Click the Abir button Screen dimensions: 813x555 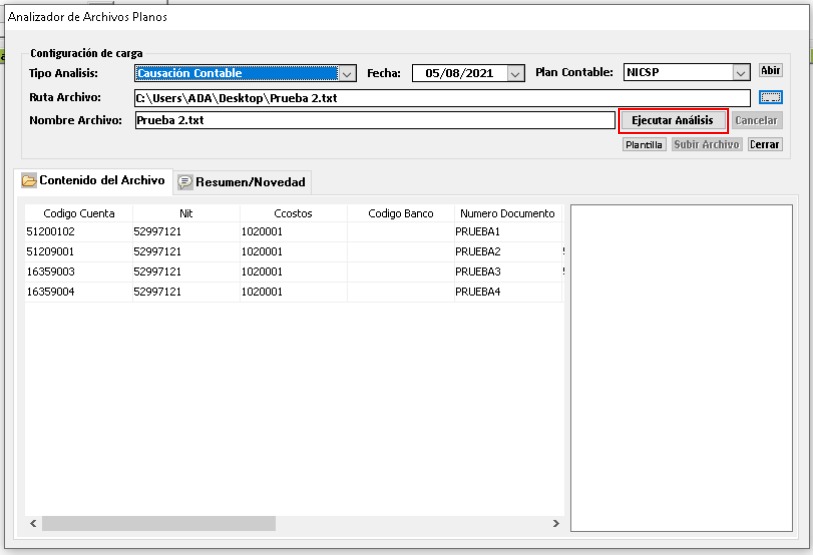coord(770,71)
